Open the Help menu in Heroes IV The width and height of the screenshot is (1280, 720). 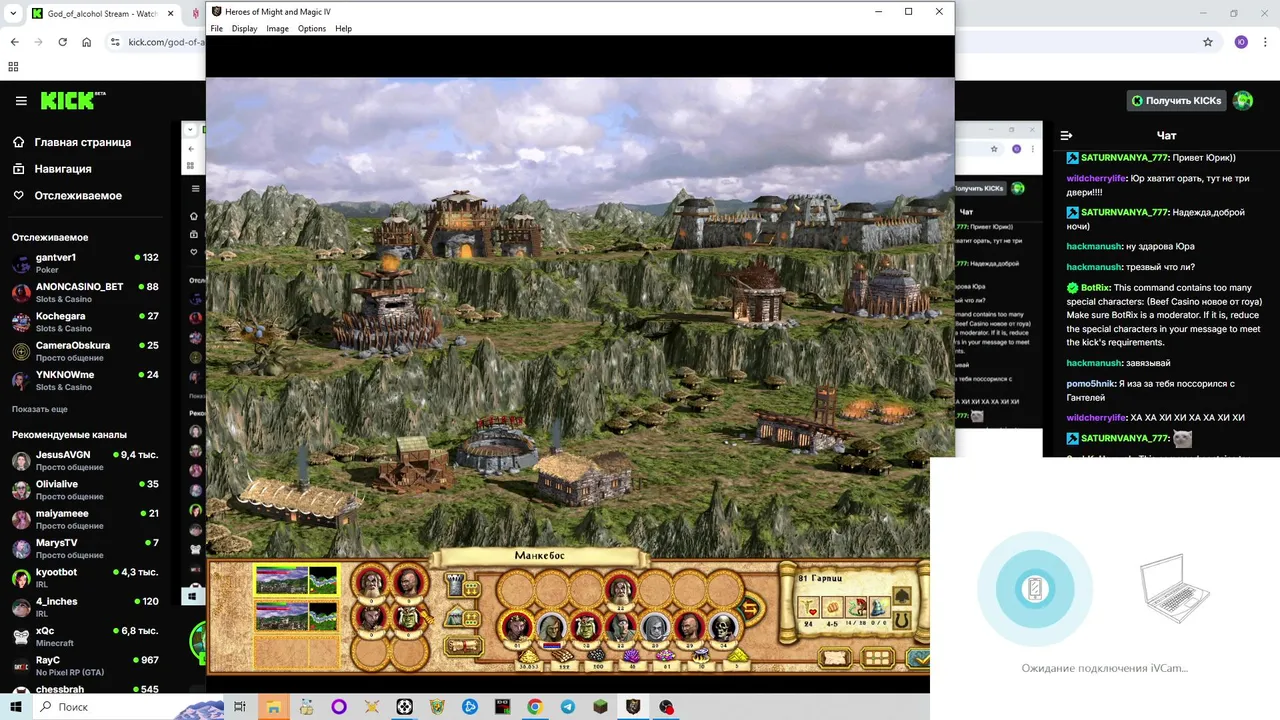click(x=343, y=29)
